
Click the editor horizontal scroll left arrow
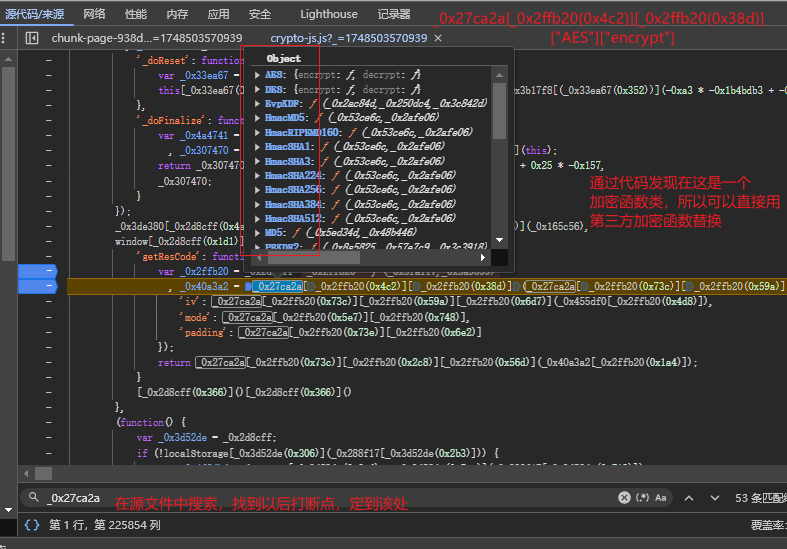[26, 473]
